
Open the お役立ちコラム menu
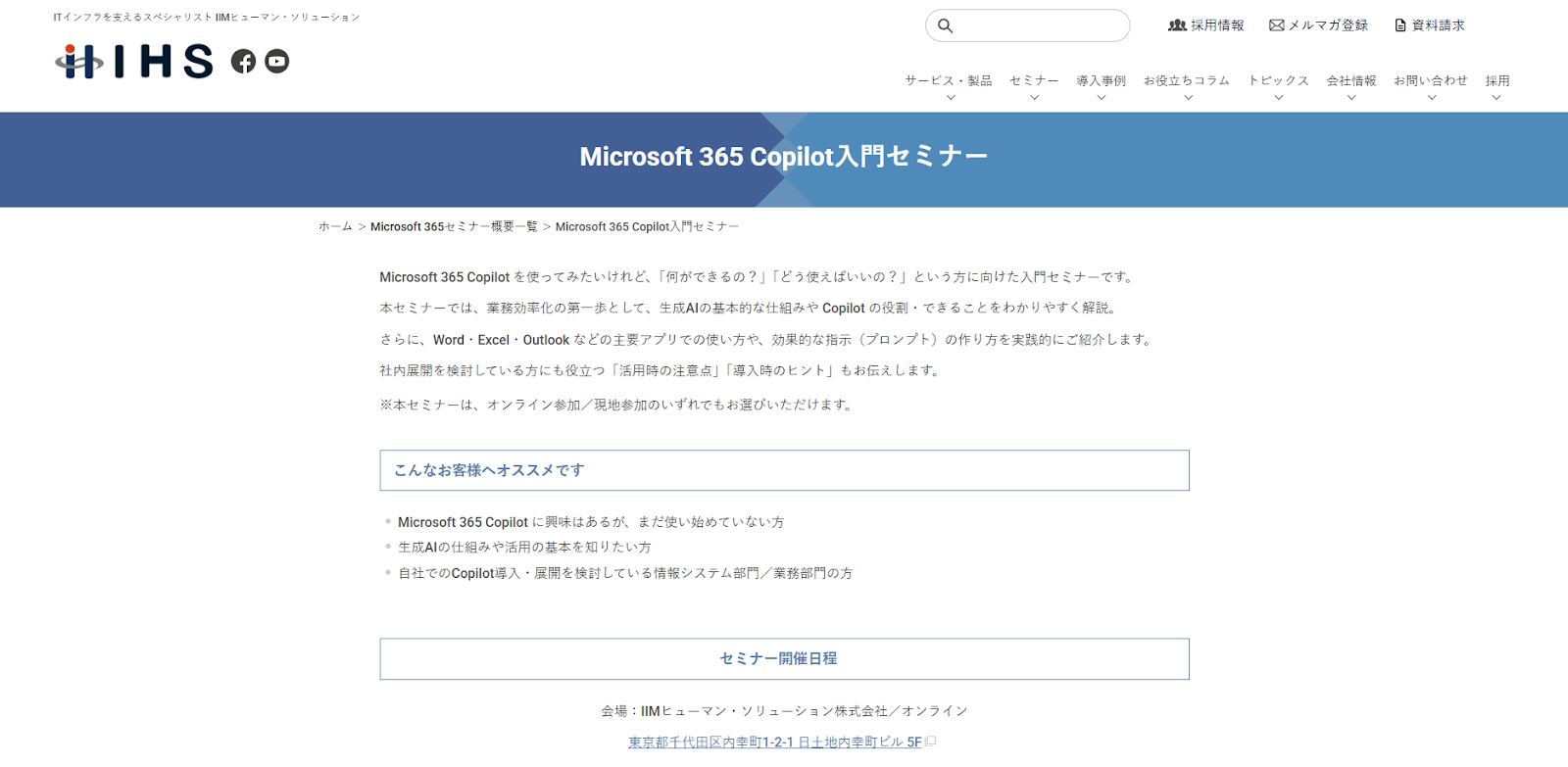coord(1187,80)
